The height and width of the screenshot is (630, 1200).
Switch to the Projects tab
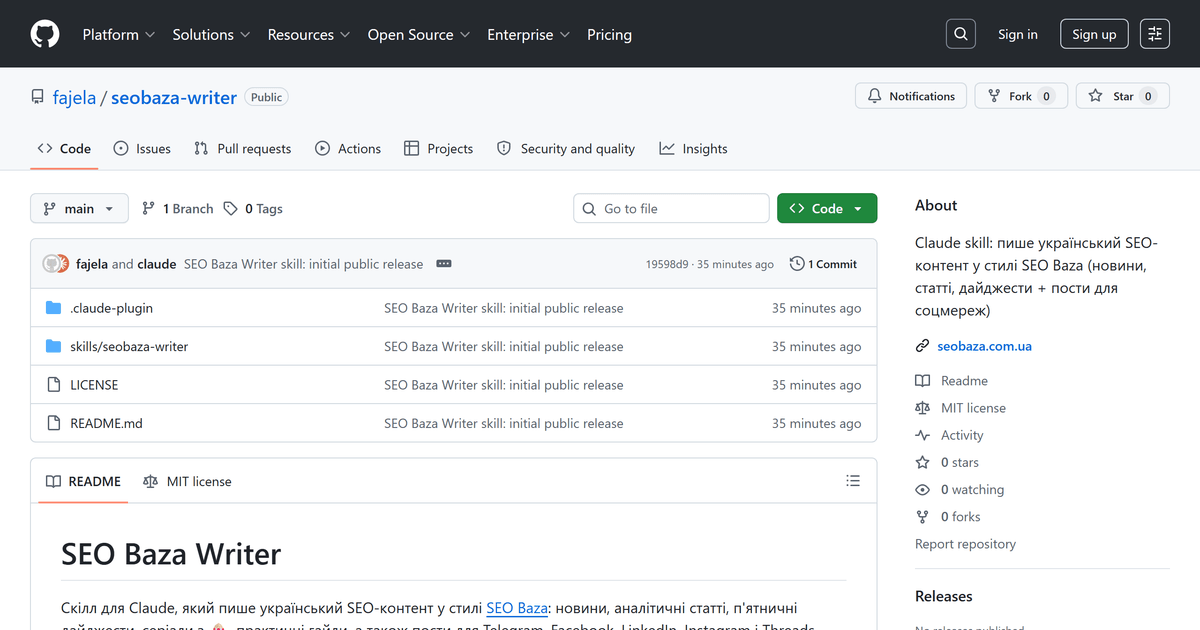tap(438, 148)
